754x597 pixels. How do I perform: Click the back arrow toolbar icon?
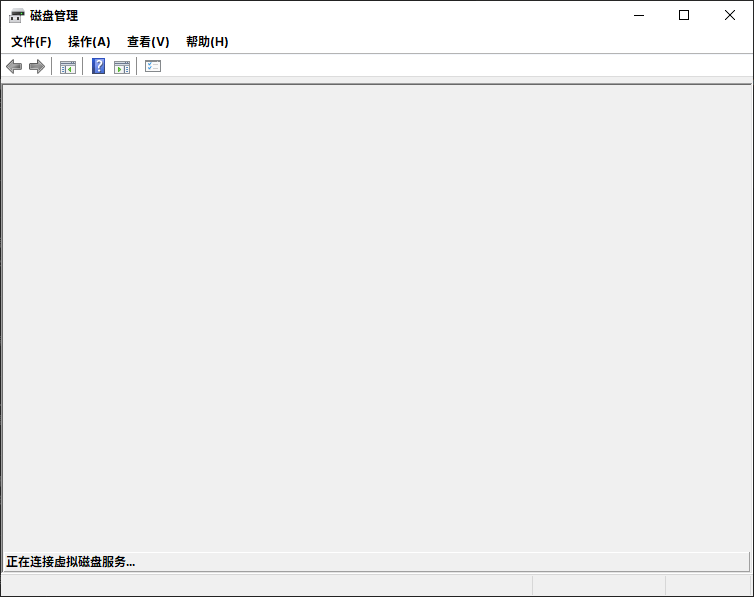pyautogui.click(x=14, y=66)
